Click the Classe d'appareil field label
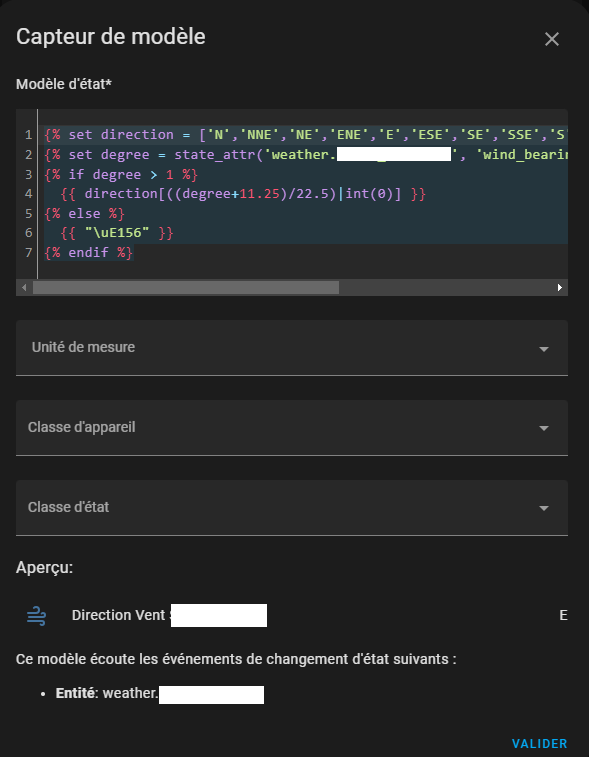 [82, 427]
